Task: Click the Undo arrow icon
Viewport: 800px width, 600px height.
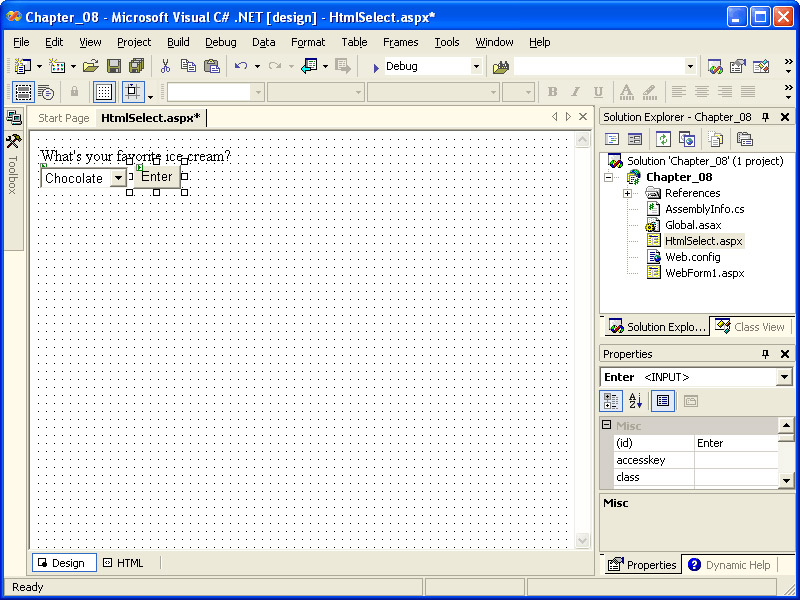Action: tap(240, 66)
